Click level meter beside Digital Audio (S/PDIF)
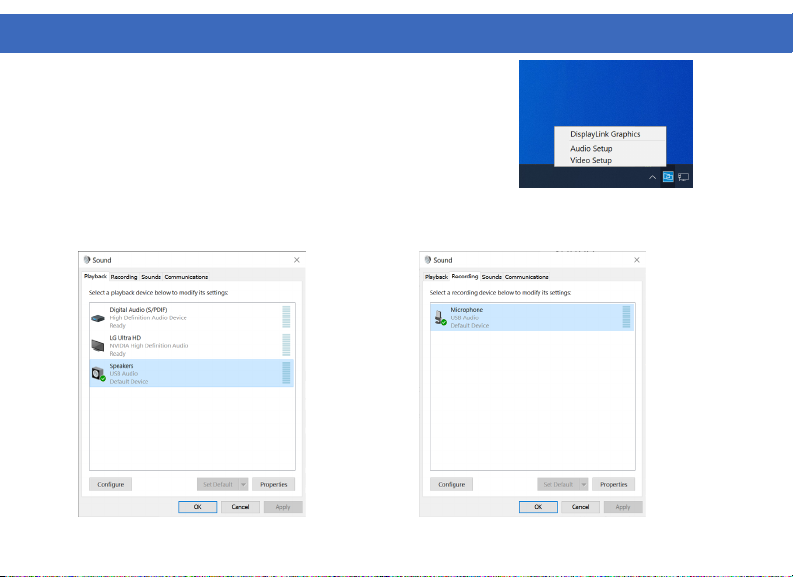 coord(286,317)
